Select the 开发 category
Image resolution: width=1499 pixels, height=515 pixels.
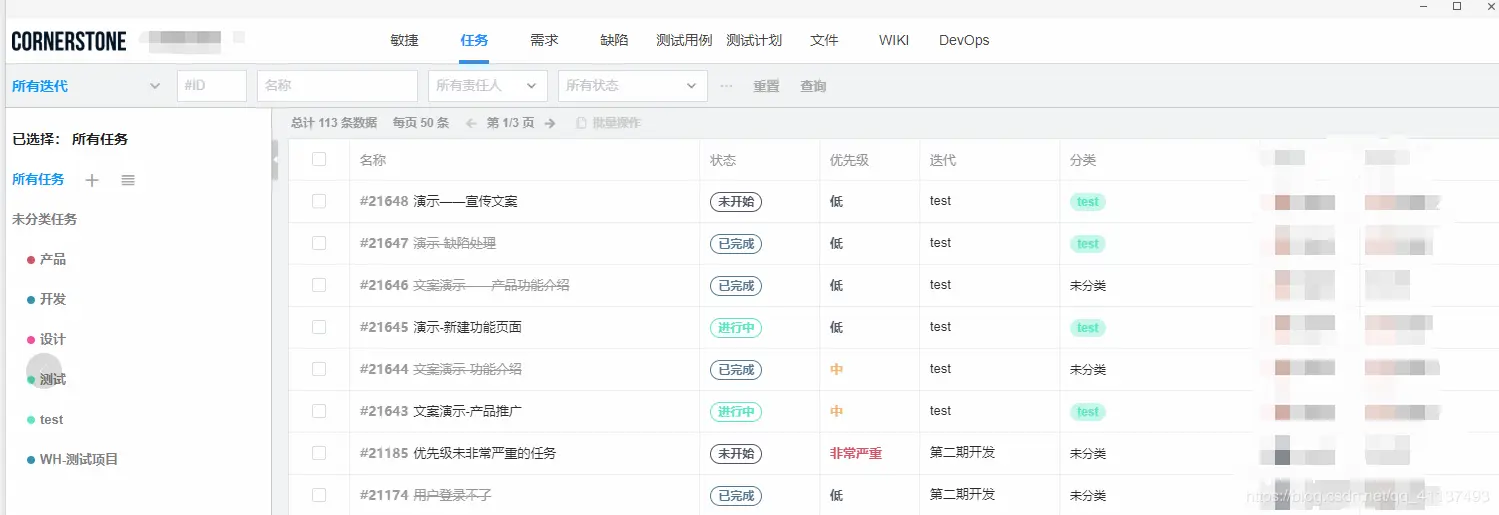(52, 300)
